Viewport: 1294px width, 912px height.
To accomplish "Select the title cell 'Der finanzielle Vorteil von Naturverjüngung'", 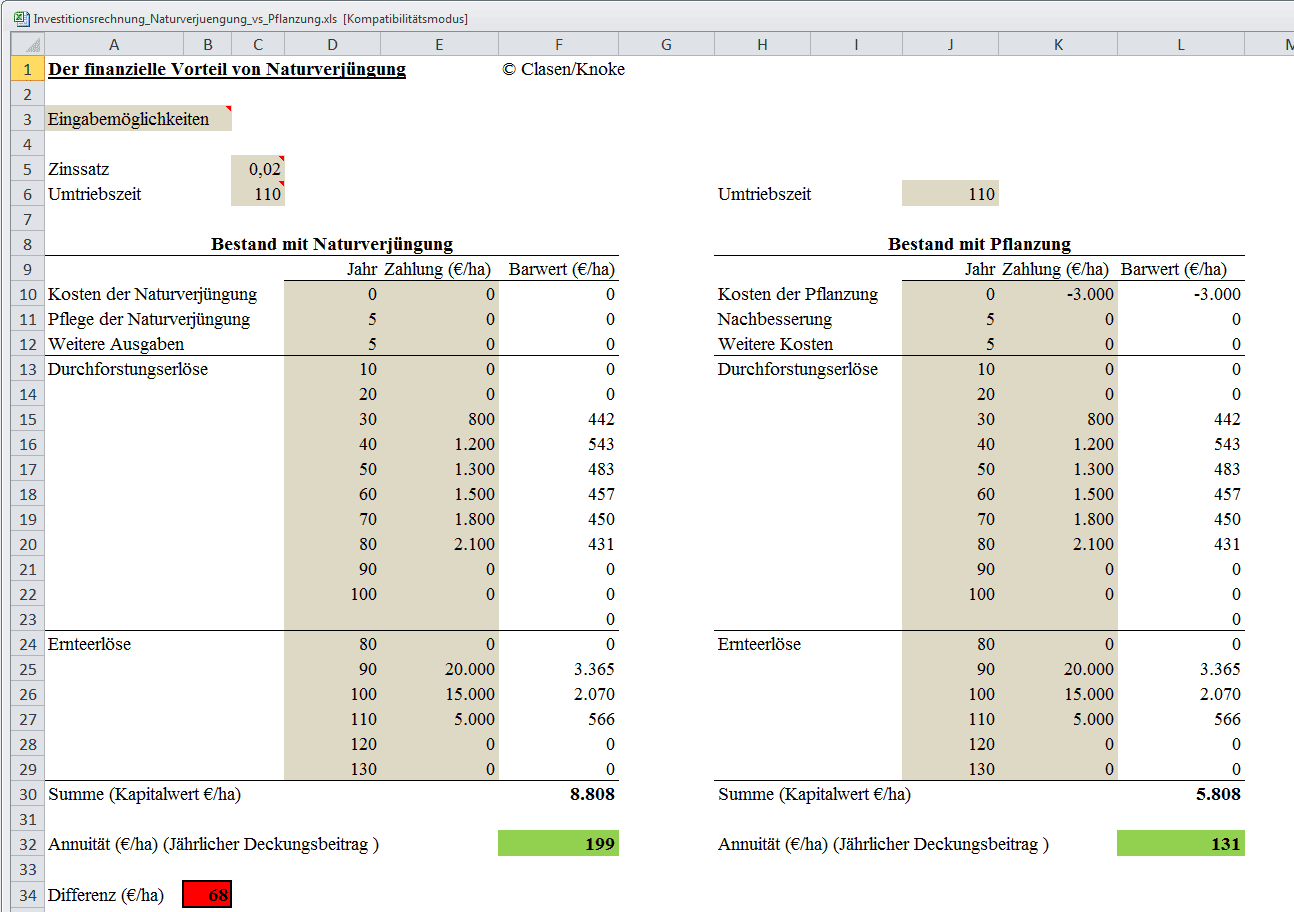I will click(227, 69).
